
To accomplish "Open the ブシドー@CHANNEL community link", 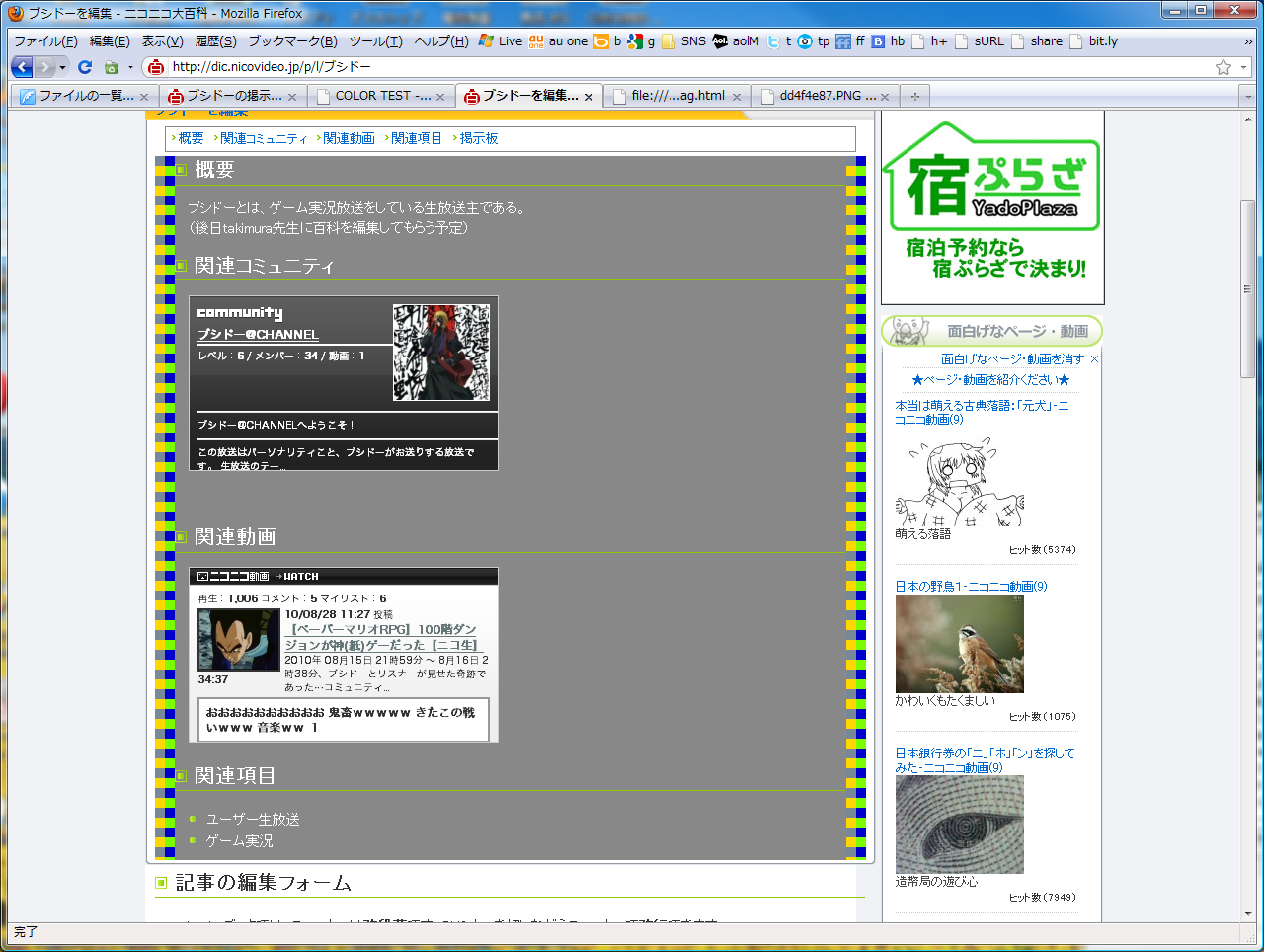I will tap(258, 335).
